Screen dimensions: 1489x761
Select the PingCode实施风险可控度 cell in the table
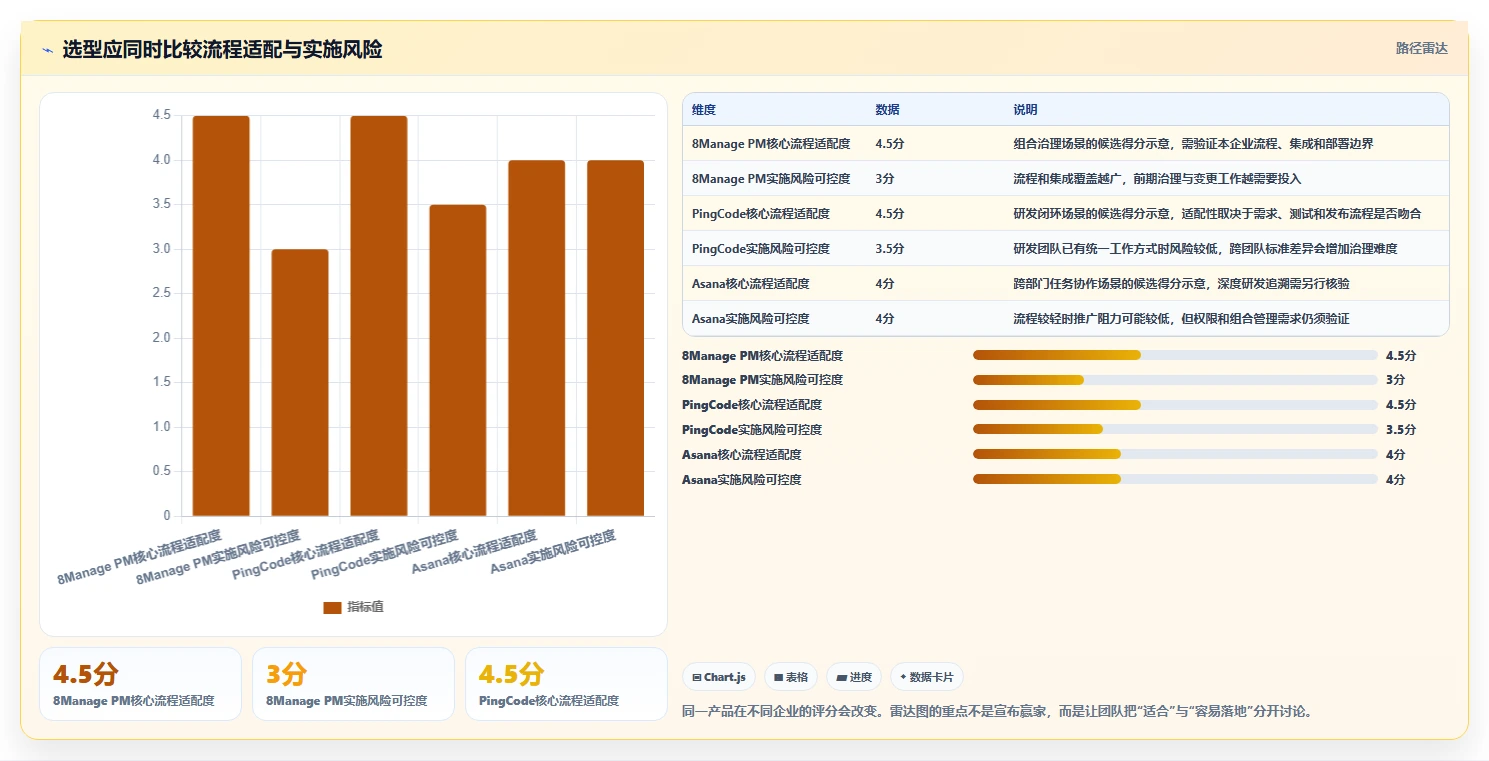760,249
